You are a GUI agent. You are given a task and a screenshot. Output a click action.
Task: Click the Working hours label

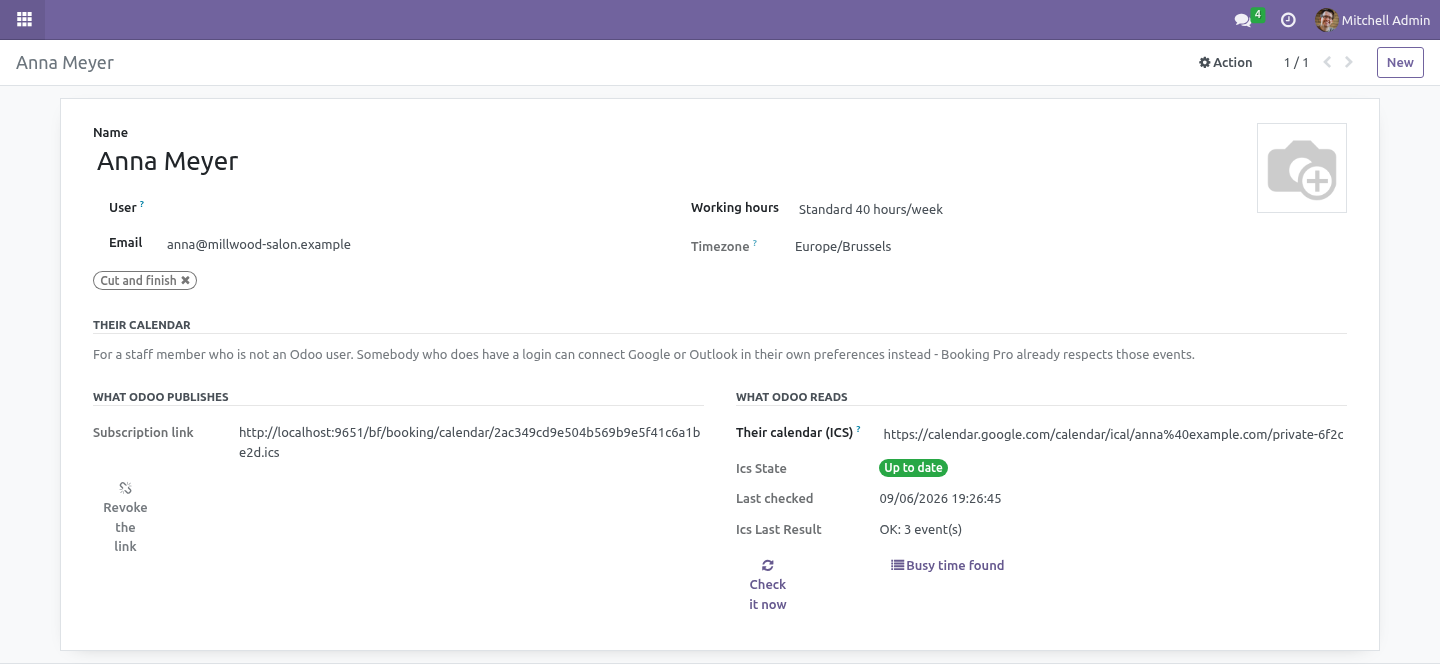click(x=735, y=208)
